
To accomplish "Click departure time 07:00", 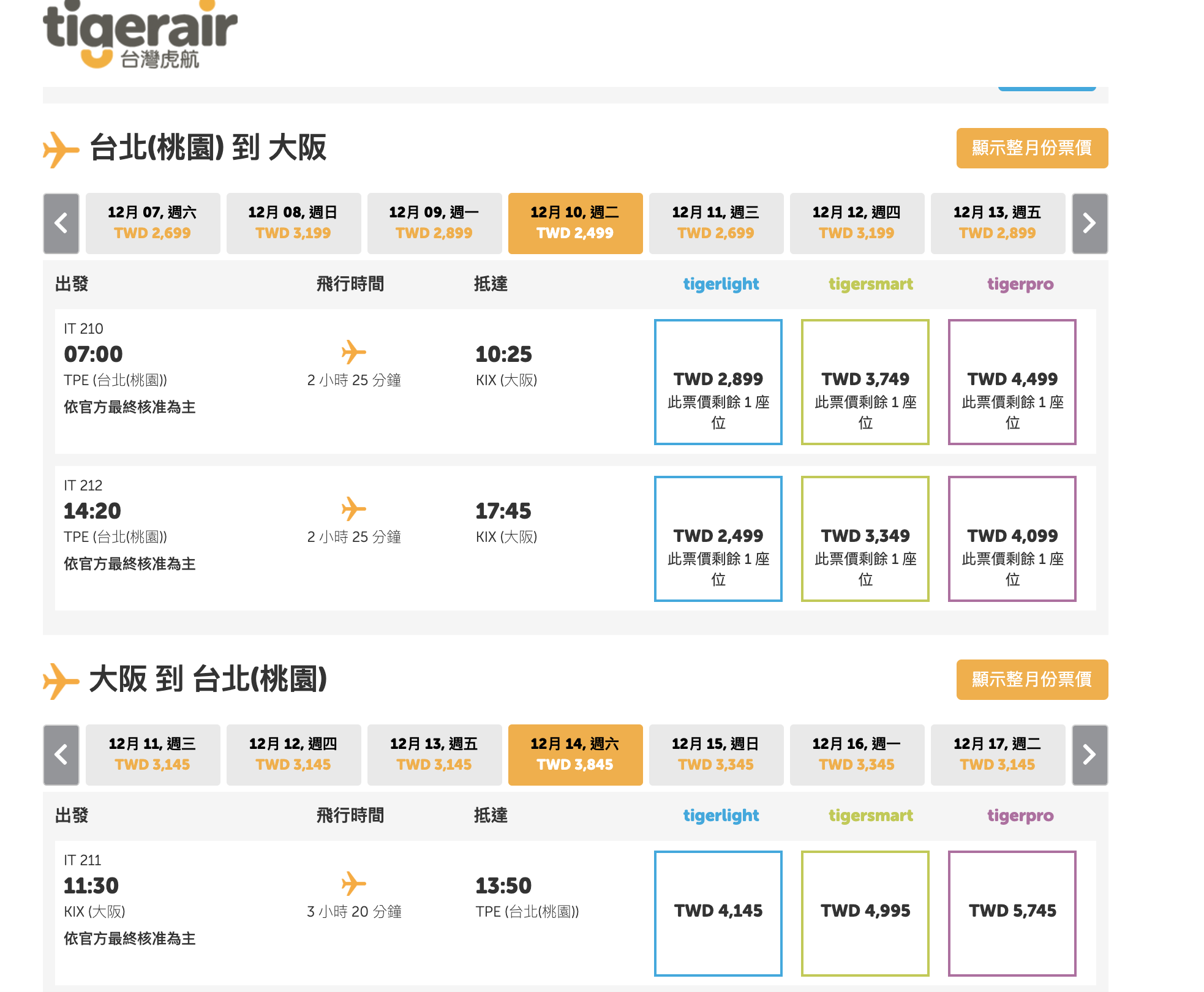I will click(93, 354).
